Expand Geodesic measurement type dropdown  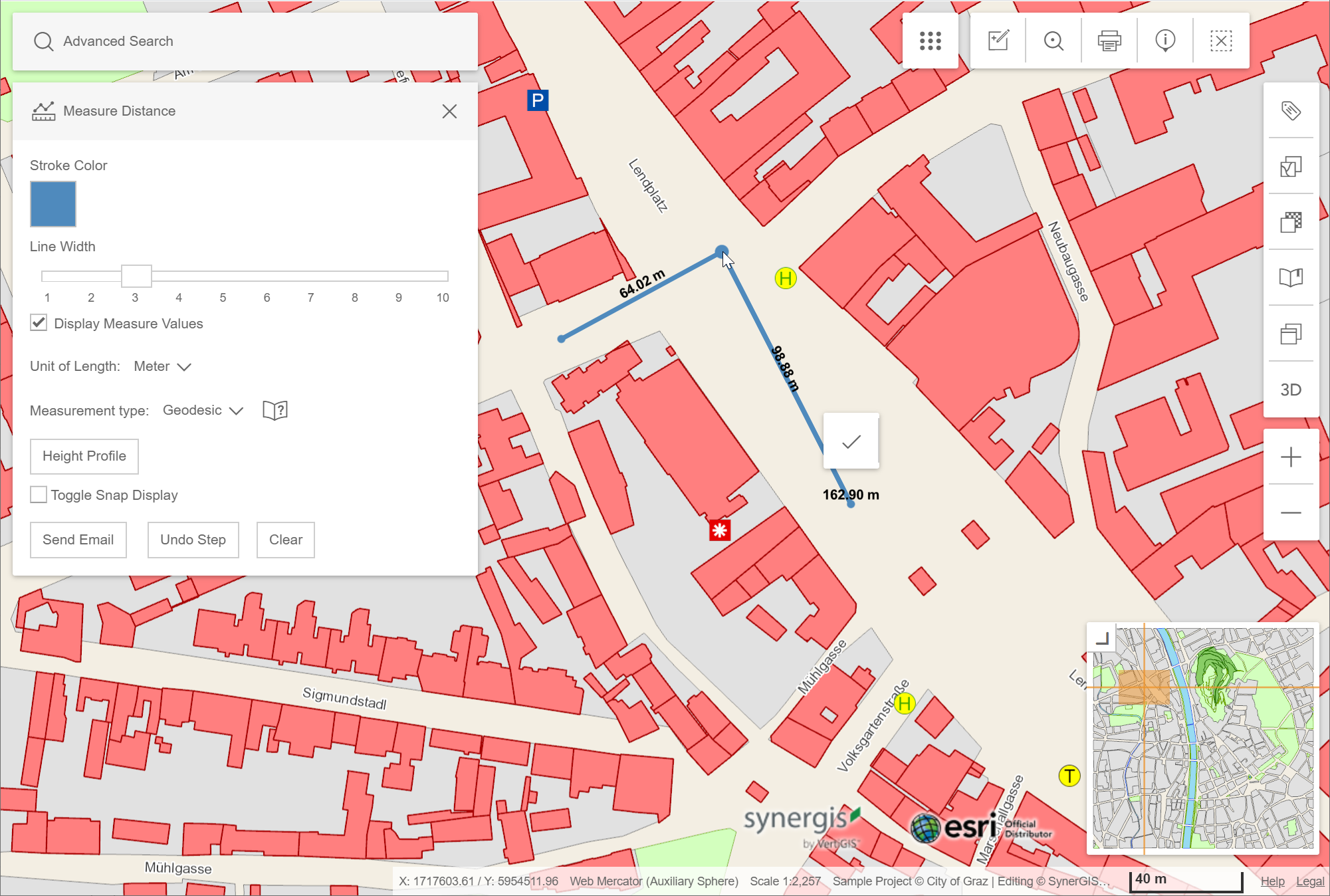tap(203, 410)
